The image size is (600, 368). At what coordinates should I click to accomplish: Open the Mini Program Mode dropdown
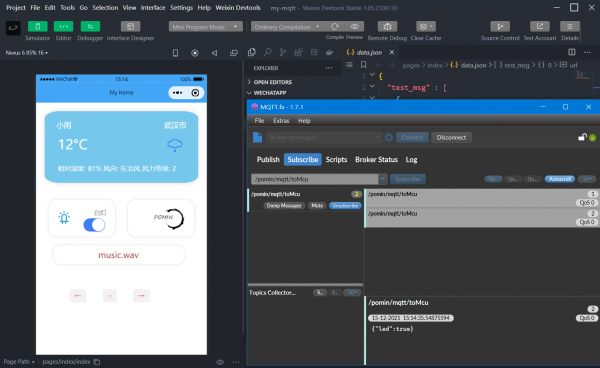click(205, 27)
